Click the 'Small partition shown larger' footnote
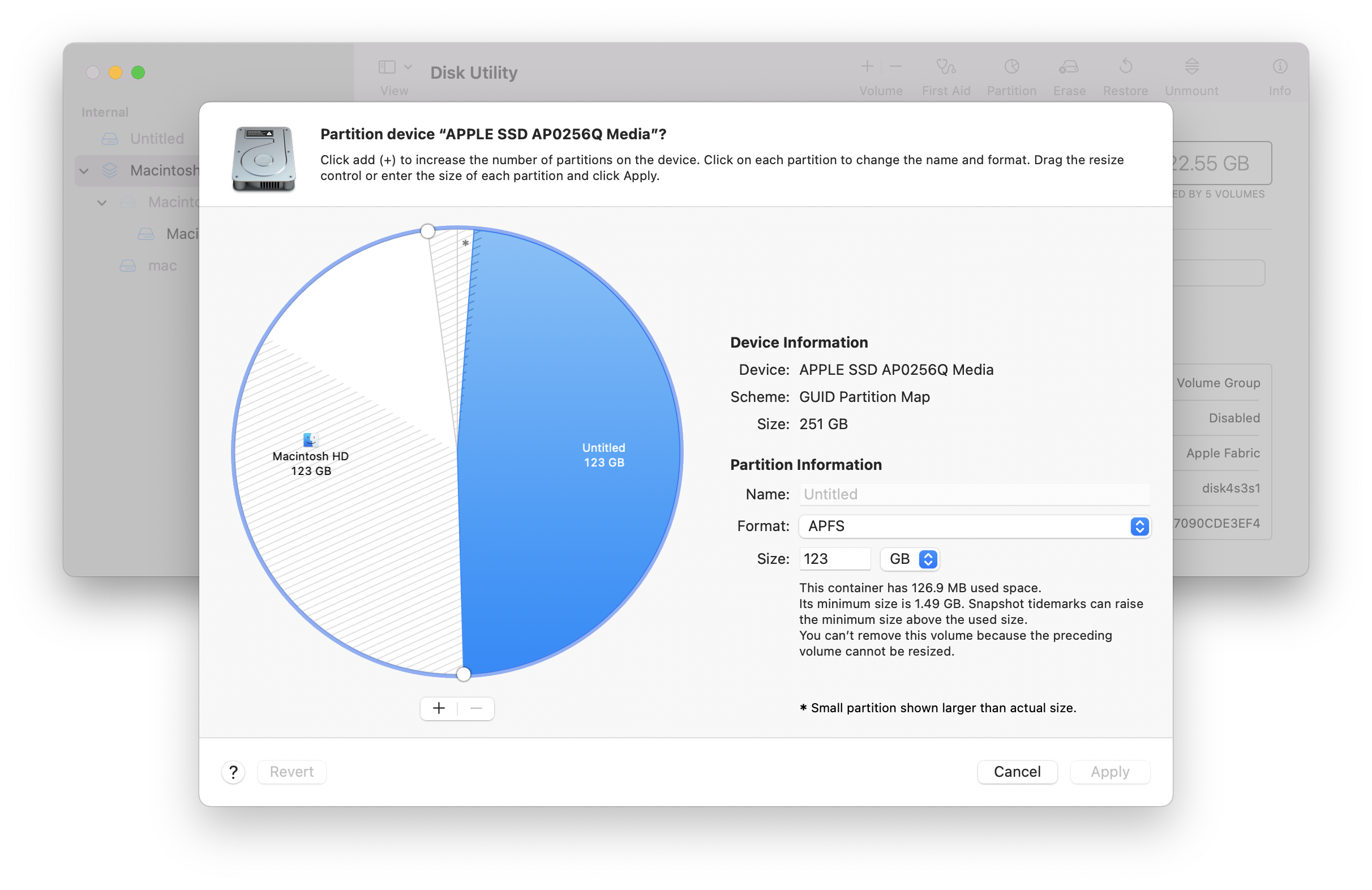1372x890 pixels. [938, 707]
